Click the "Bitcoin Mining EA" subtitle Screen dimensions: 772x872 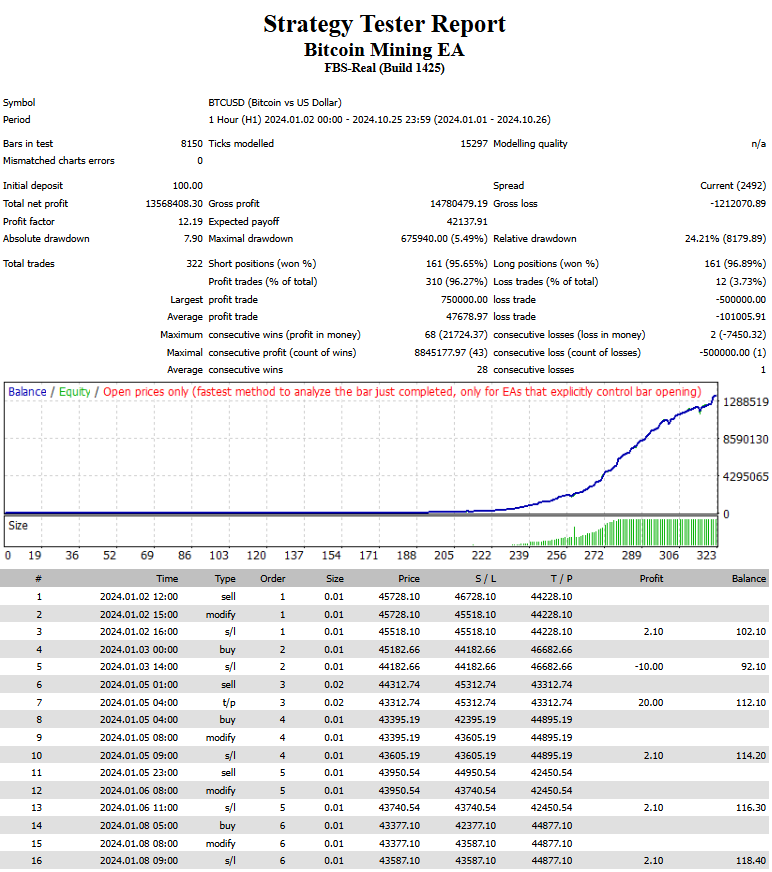[384, 49]
